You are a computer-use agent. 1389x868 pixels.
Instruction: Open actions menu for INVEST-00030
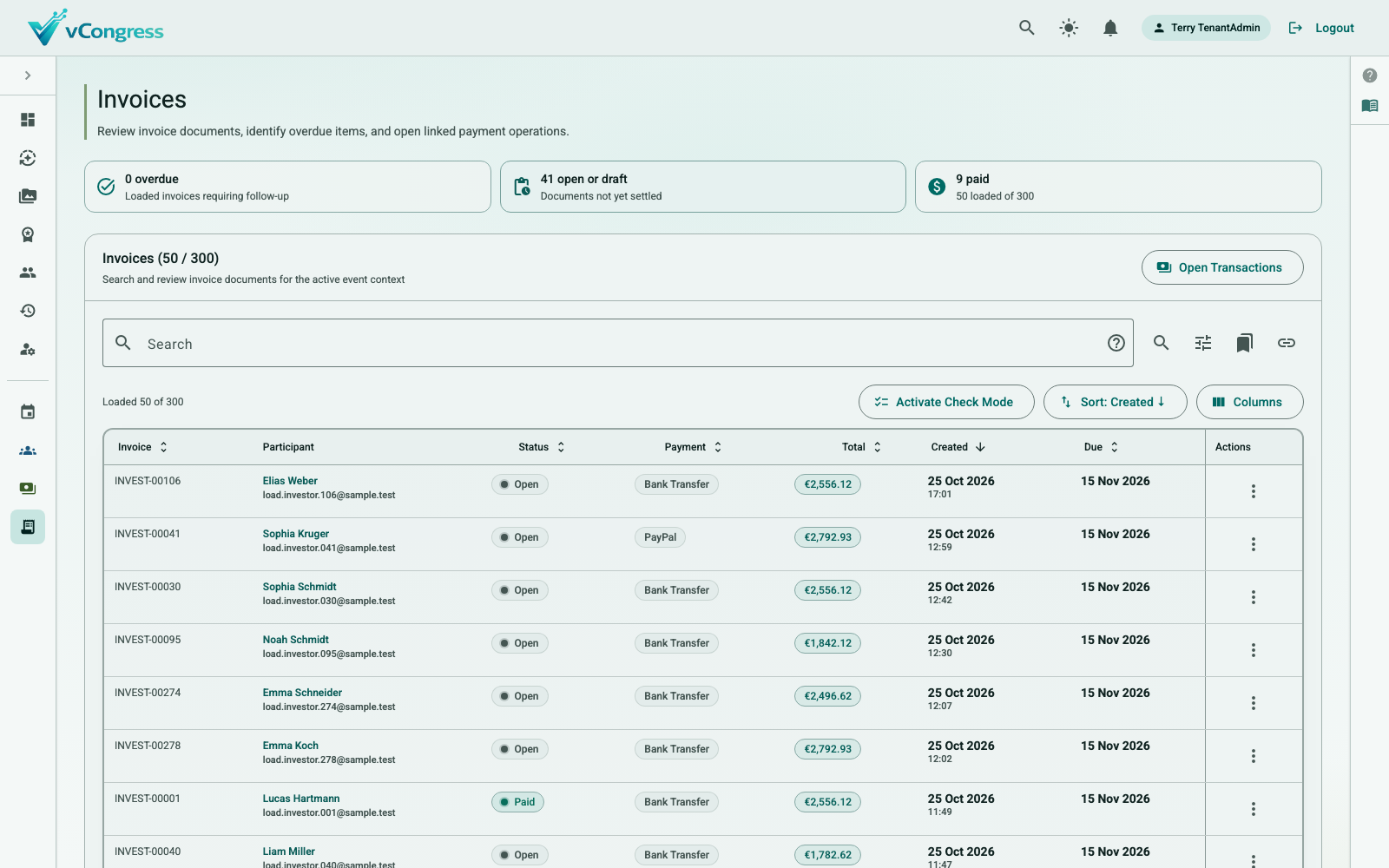(x=1254, y=597)
